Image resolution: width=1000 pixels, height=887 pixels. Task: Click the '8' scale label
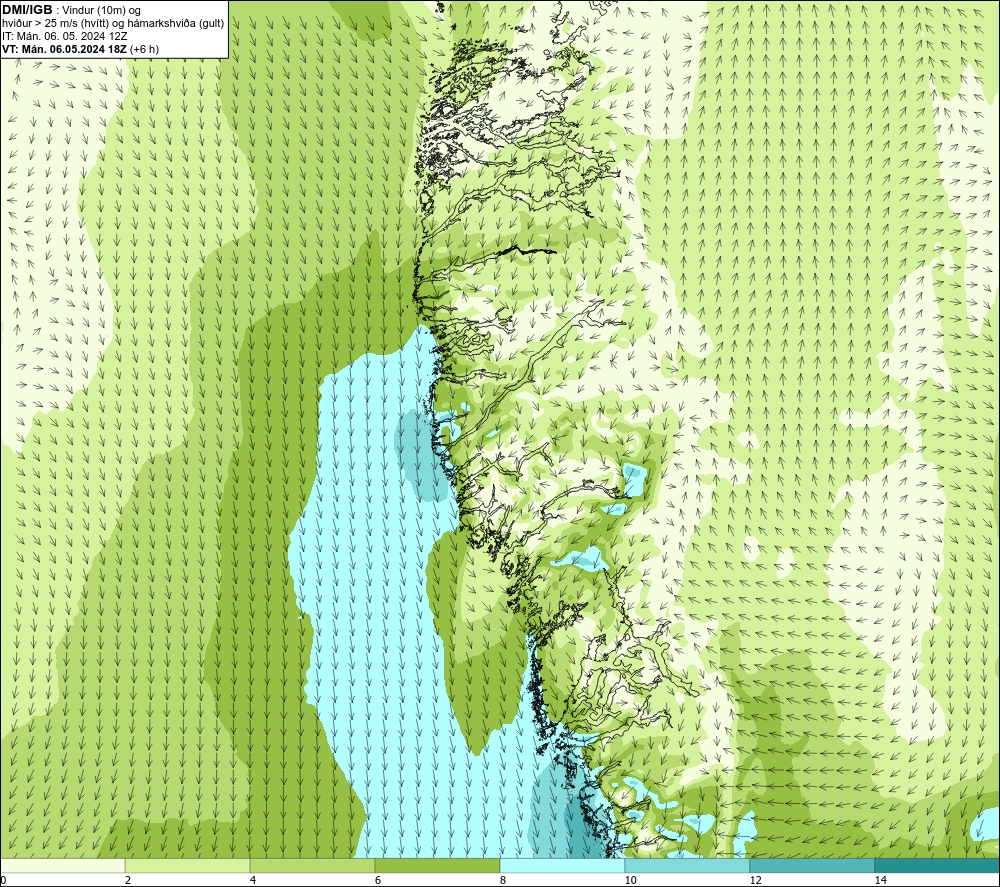[503, 880]
